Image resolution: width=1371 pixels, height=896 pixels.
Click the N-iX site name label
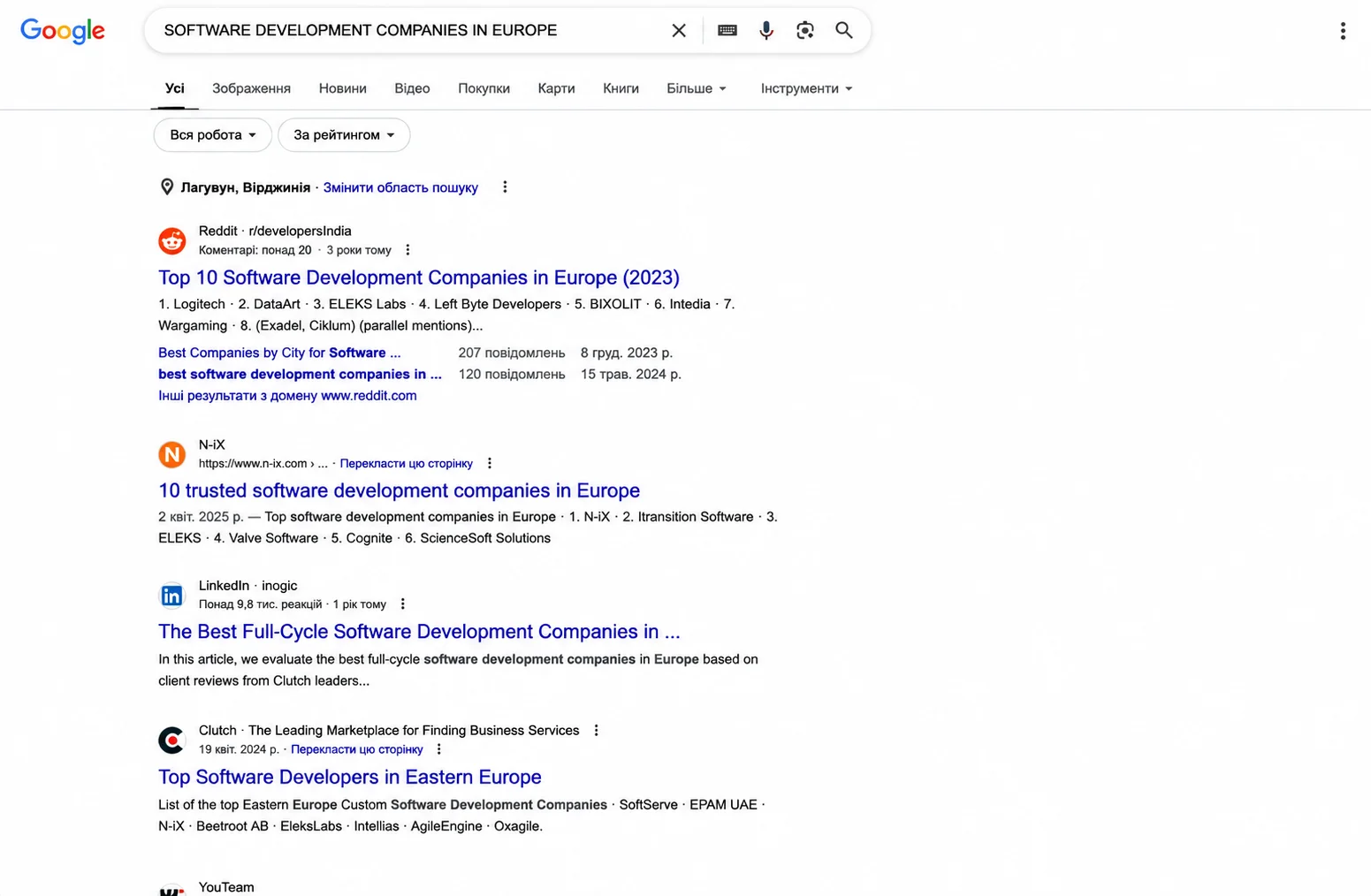[212, 444]
